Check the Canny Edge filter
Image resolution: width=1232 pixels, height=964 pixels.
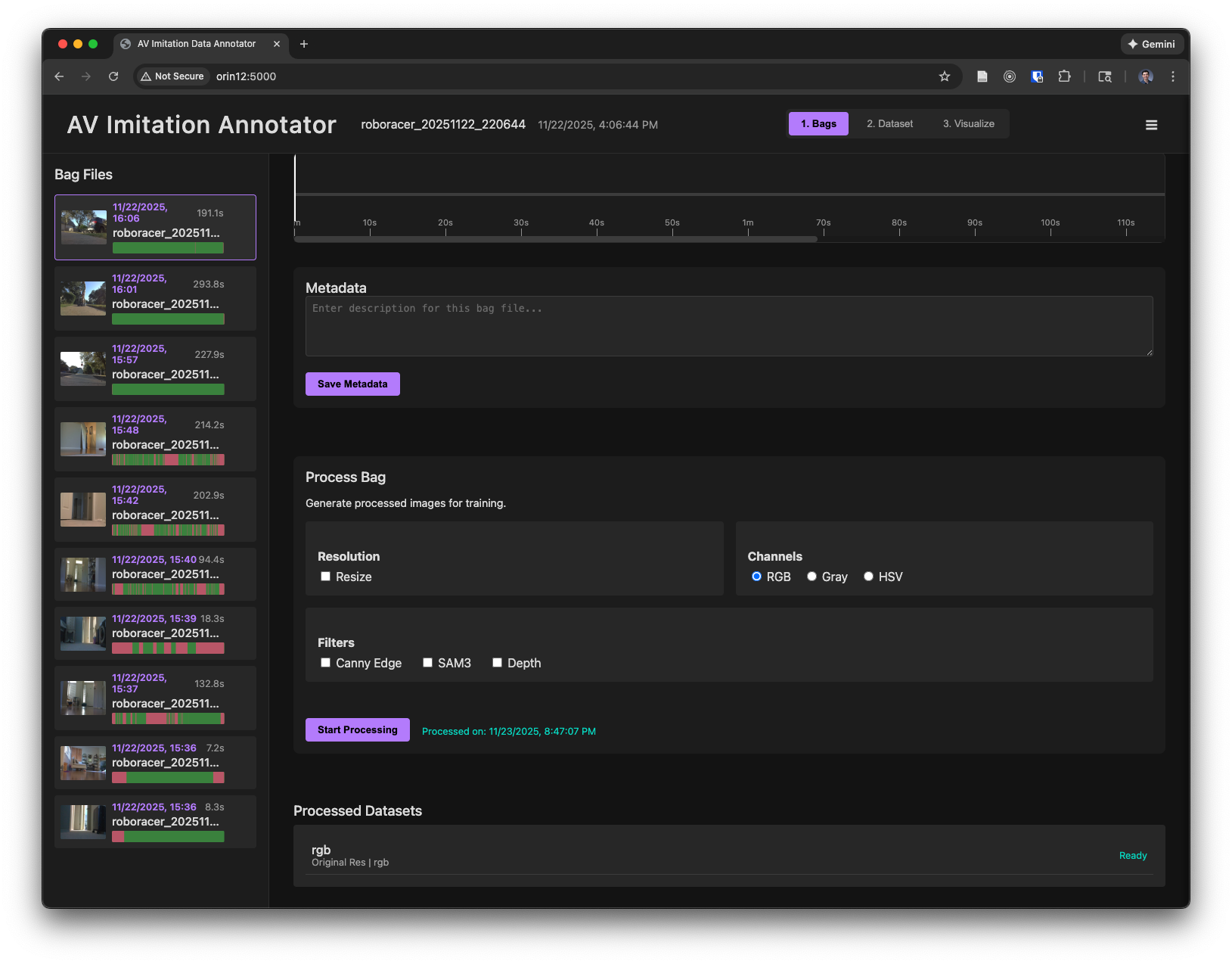[x=326, y=663]
